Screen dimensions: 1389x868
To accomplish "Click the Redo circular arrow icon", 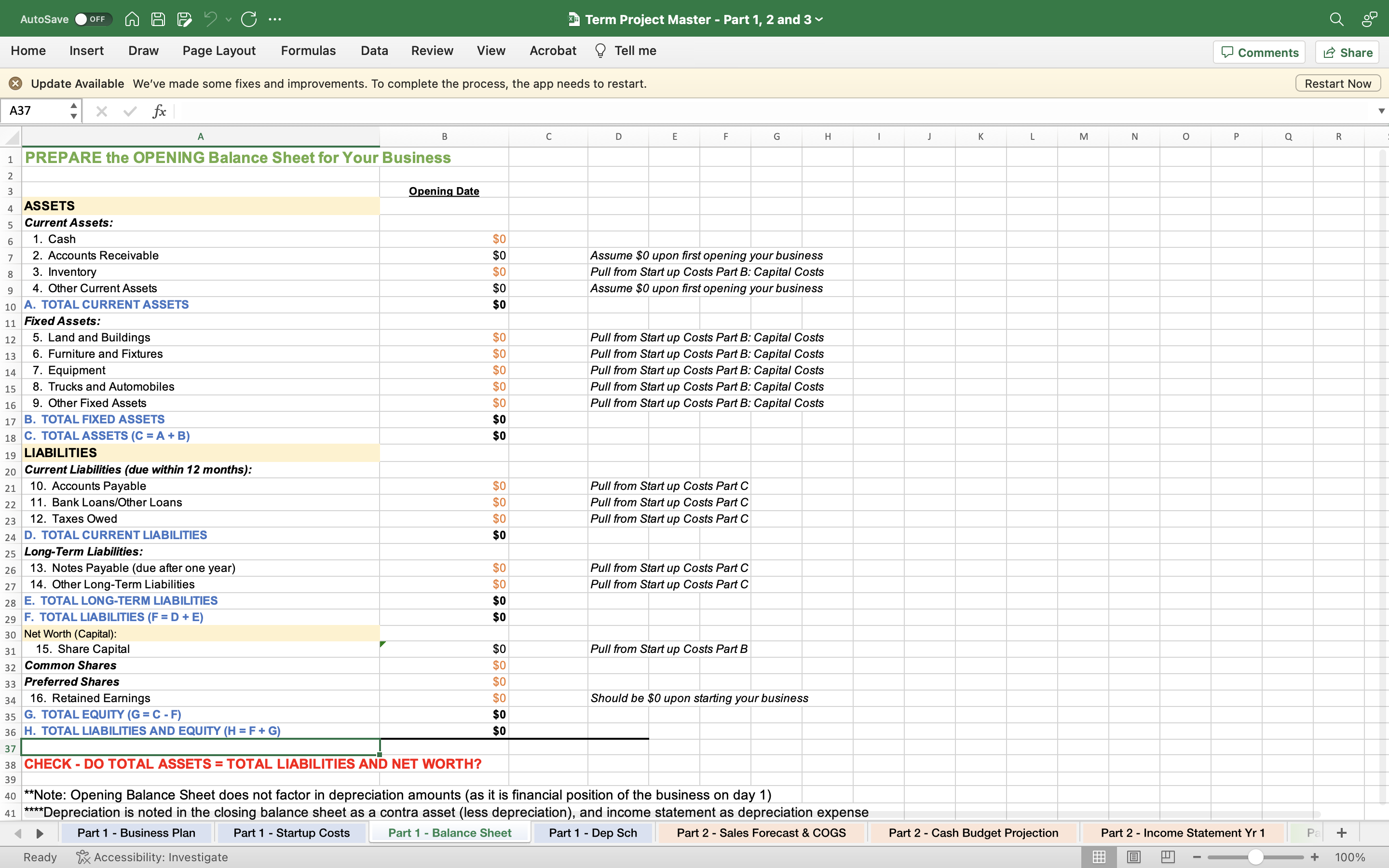I will (x=248, y=19).
